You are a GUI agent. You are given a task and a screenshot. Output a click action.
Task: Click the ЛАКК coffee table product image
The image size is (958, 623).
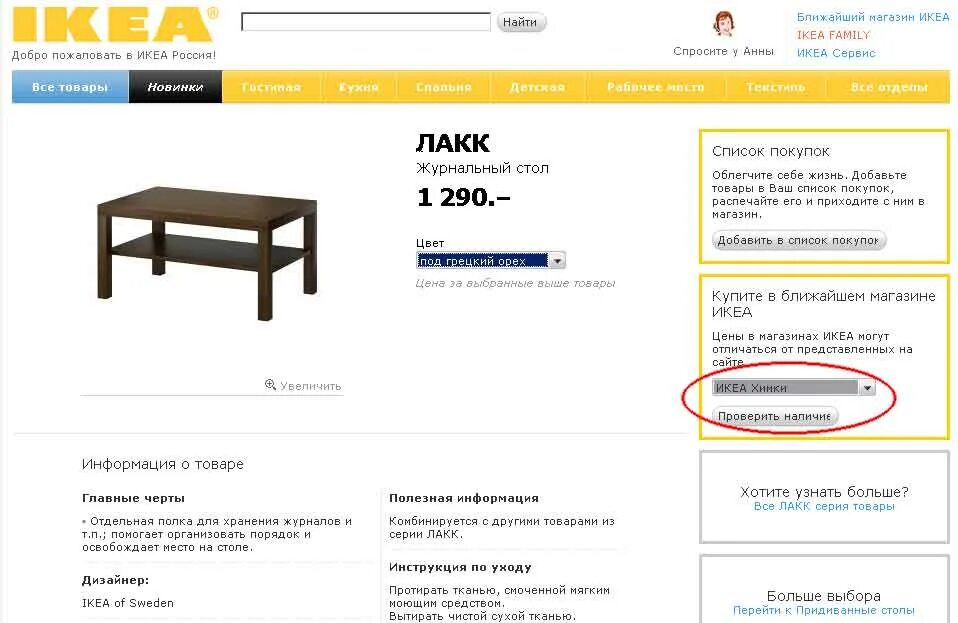click(x=208, y=253)
